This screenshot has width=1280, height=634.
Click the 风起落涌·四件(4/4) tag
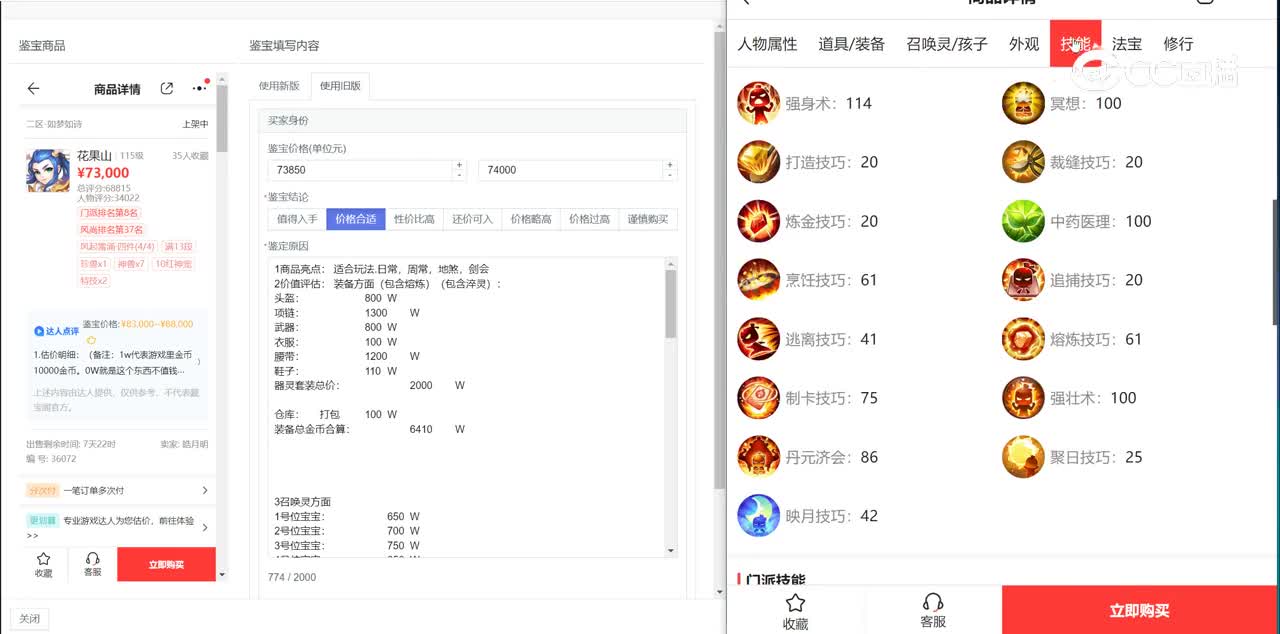point(118,247)
